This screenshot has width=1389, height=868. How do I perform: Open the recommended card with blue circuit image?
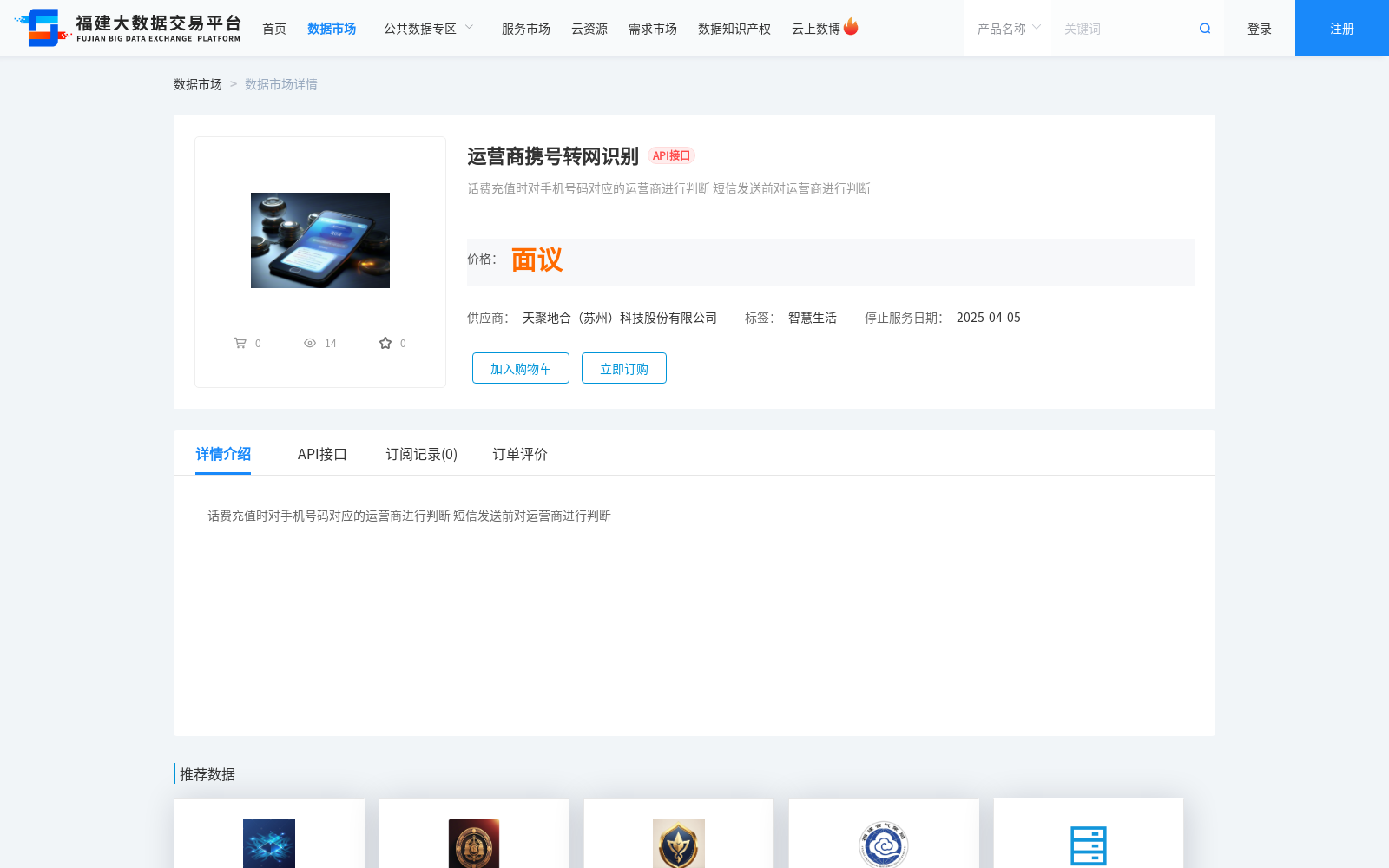pyautogui.click(x=269, y=833)
